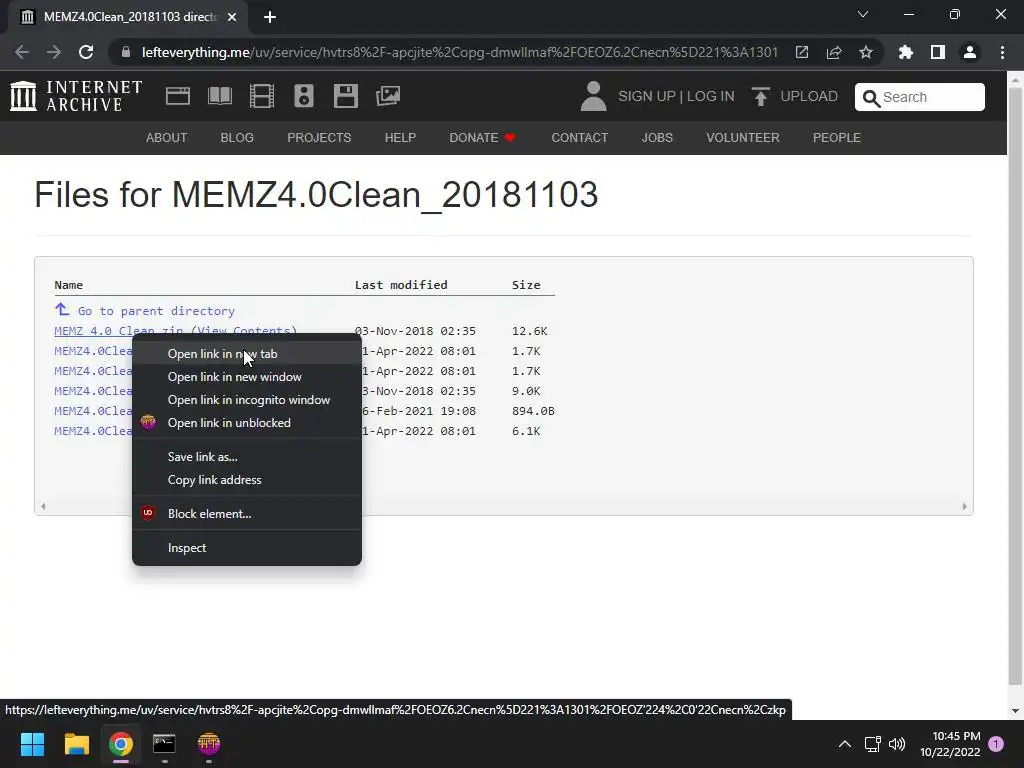Open the HELP page

[400, 138]
